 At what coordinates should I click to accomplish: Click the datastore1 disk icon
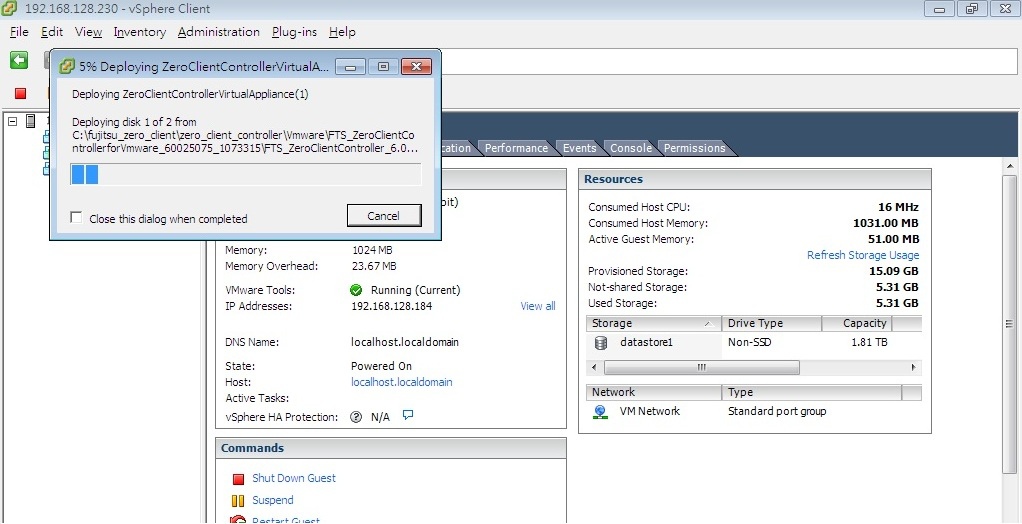click(601, 343)
